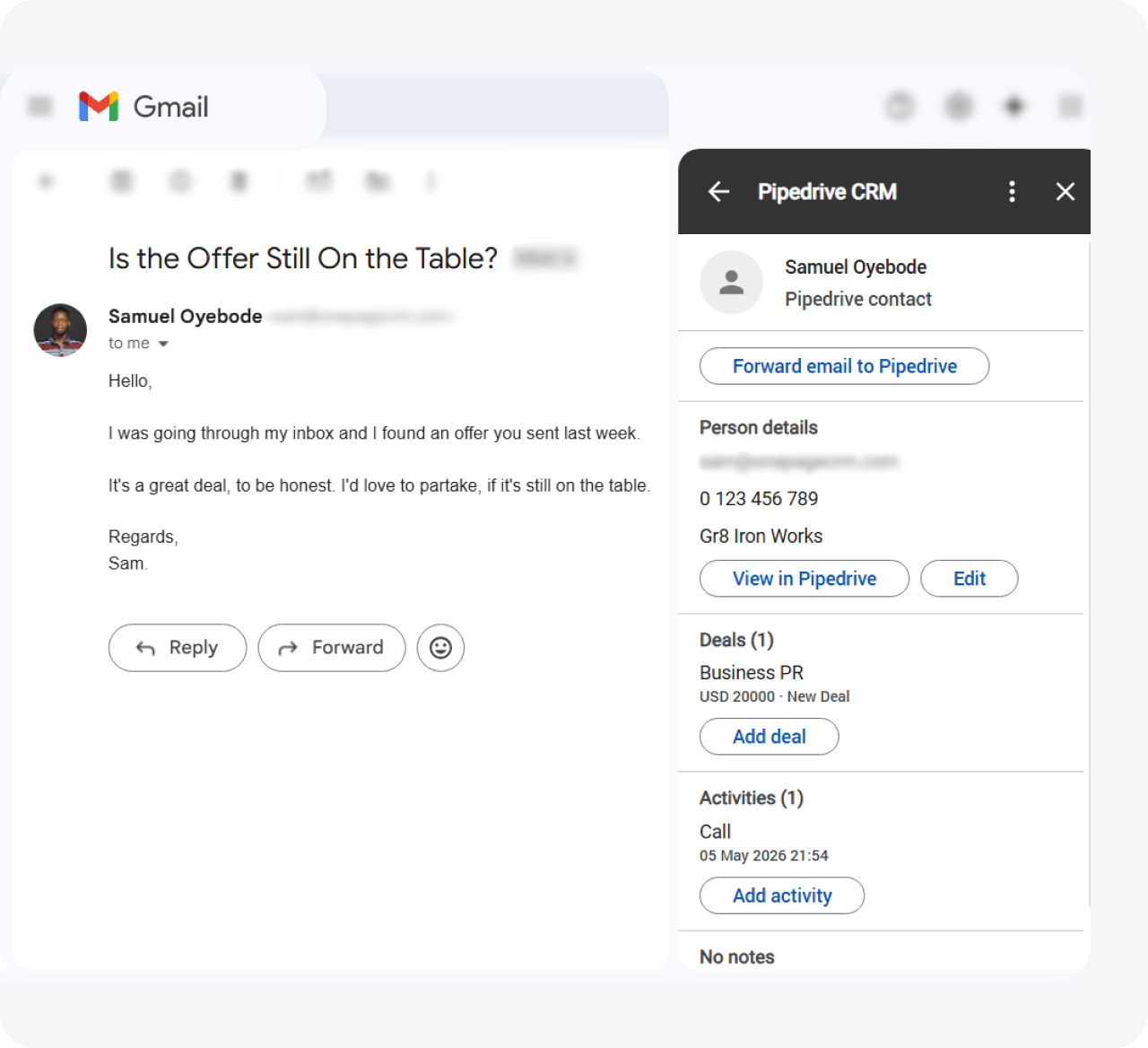Click the Gemini sparkle icon
The image size is (1148, 1048).
(x=1014, y=107)
